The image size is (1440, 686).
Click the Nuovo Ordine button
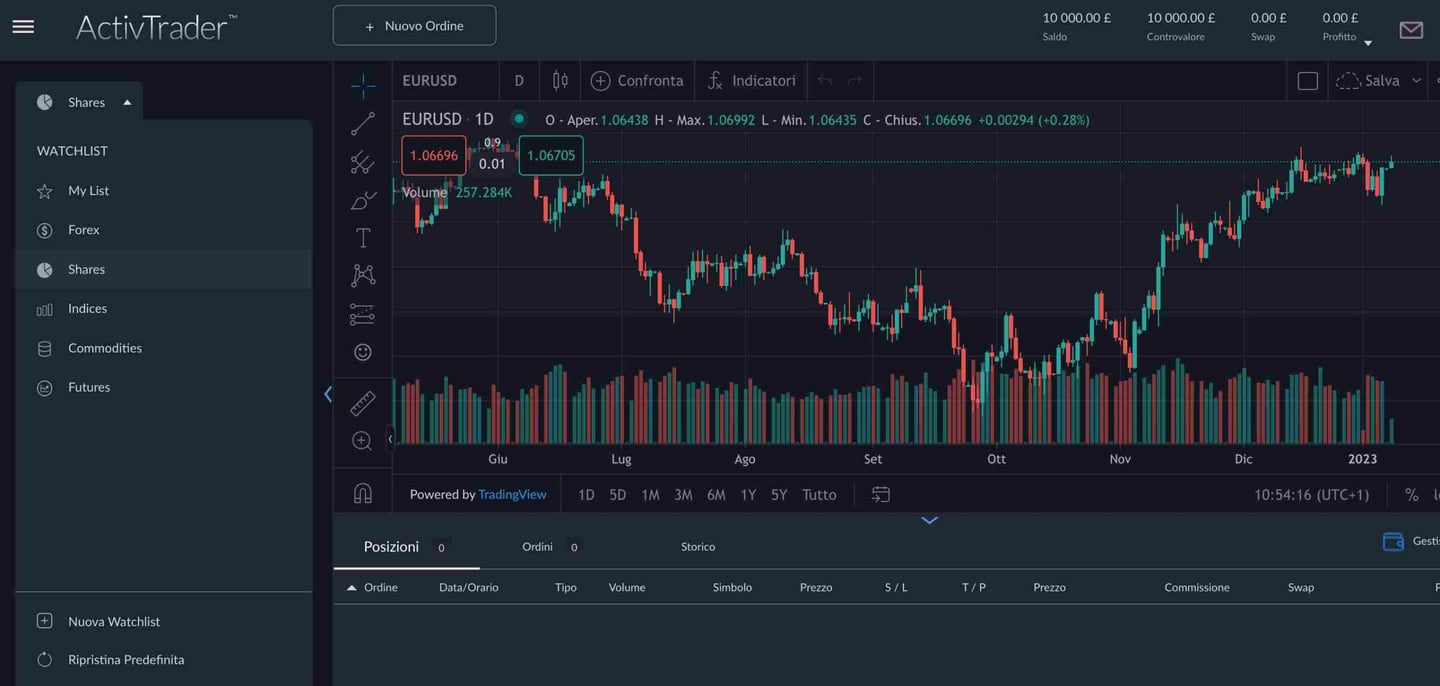414,26
